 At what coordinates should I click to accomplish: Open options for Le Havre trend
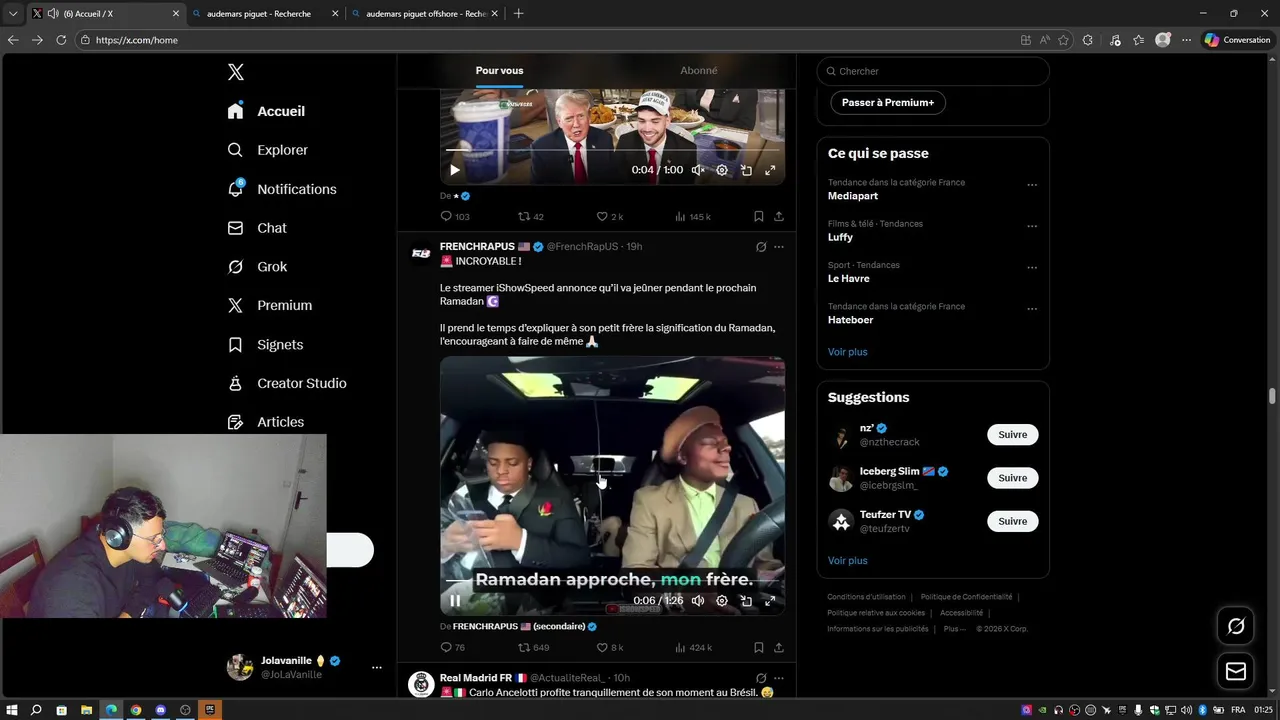[x=1032, y=268]
